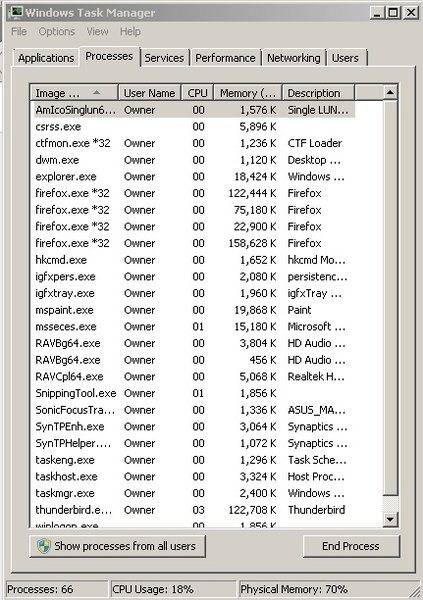Click the End Process button
The height and width of the screenshot is (600, 423).
point(351,546)
